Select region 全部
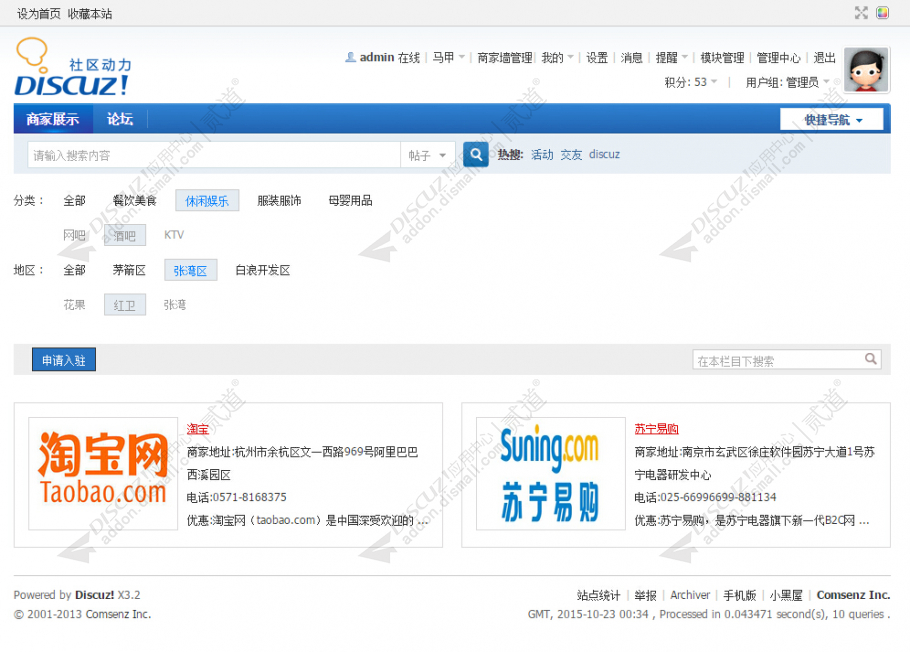This screenshot has height=652, width=910. pyautogui.click(x=74, y=271)
